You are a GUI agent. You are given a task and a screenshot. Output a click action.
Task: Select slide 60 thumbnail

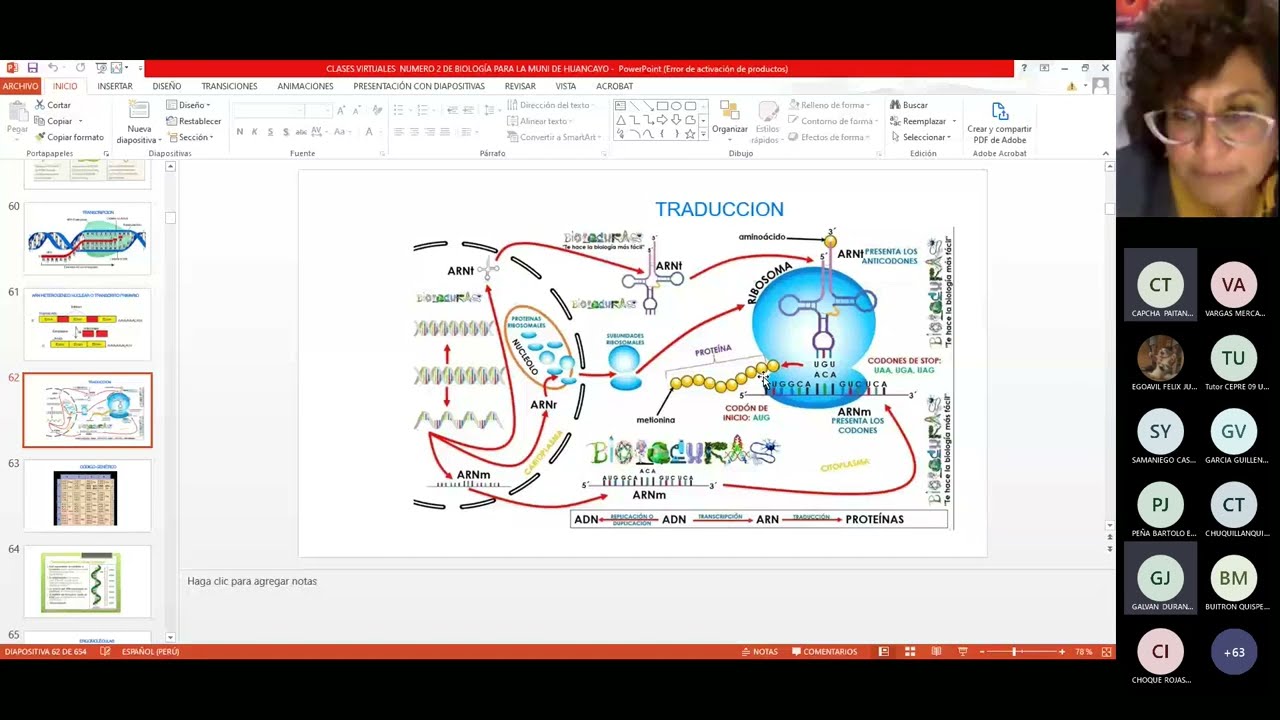coord(87,238)
